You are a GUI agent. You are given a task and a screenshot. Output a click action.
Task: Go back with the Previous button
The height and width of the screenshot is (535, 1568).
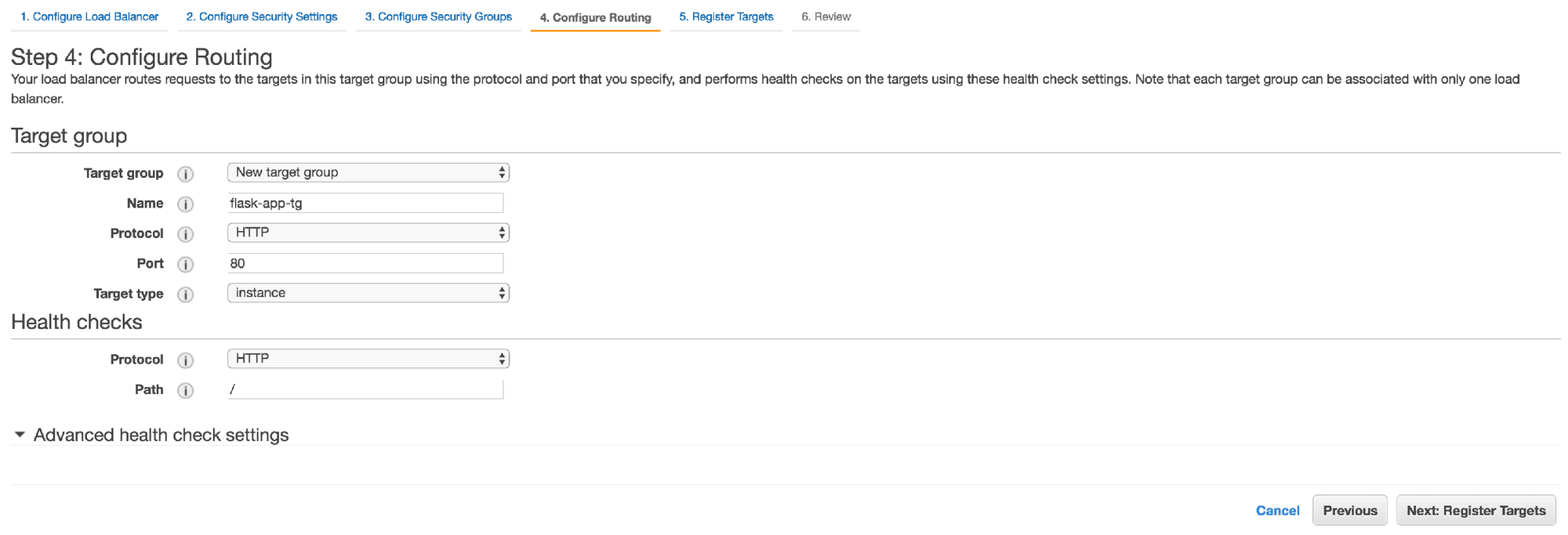1350,511
